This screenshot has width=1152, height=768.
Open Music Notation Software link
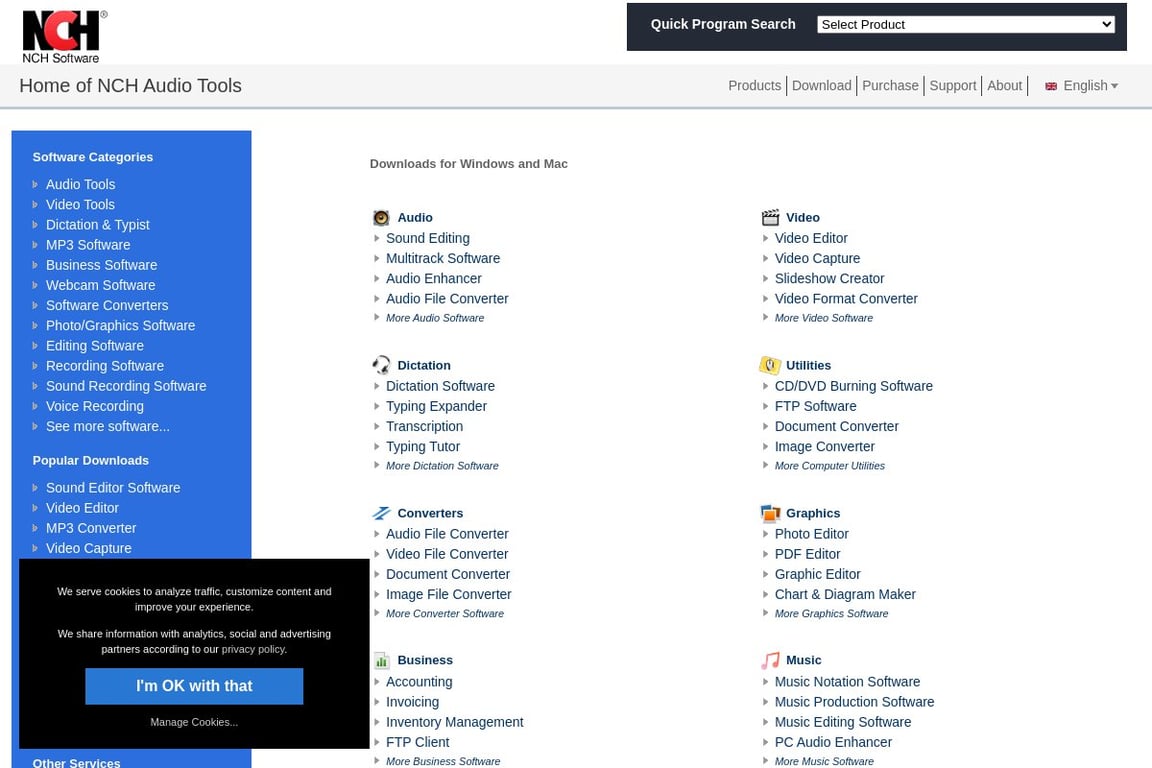(847, 682)
